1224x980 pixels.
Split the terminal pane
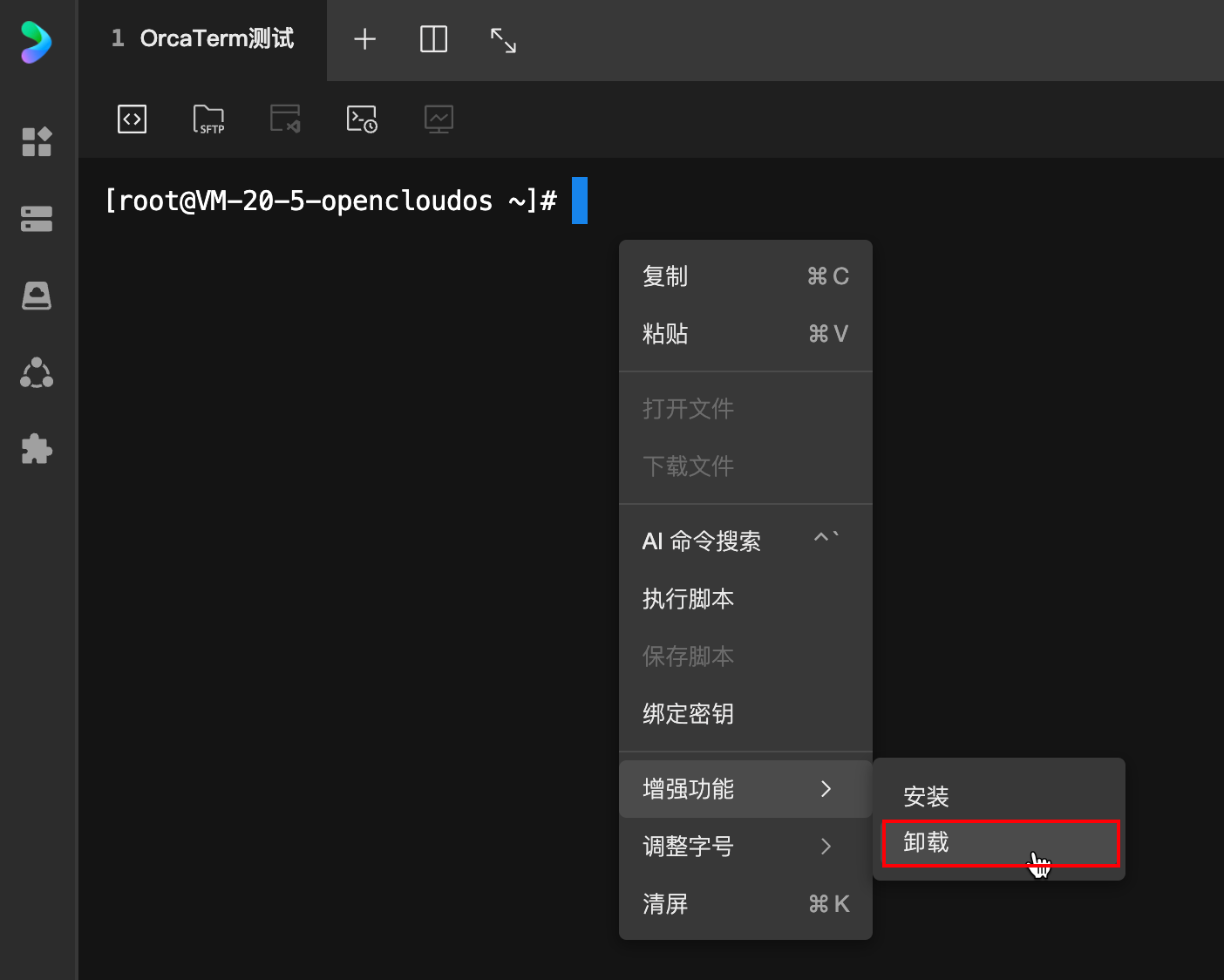[433, 39]
